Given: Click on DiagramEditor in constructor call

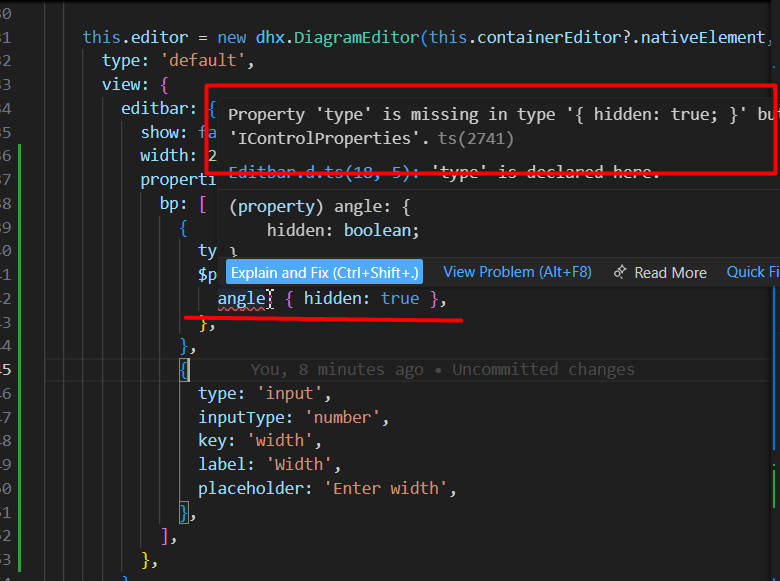Looking at the screenshot, I should click(357, 38).
